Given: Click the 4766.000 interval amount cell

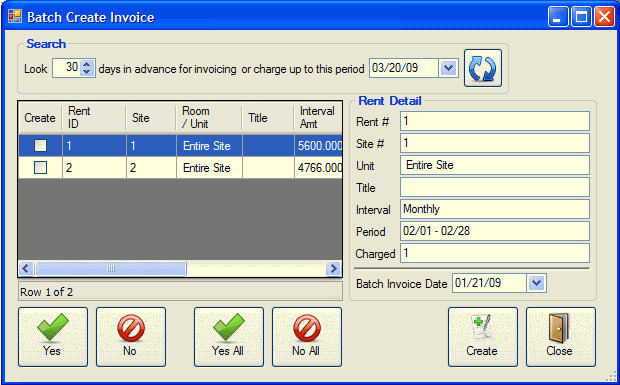Looking at the screenshot, I should (318, 168).
